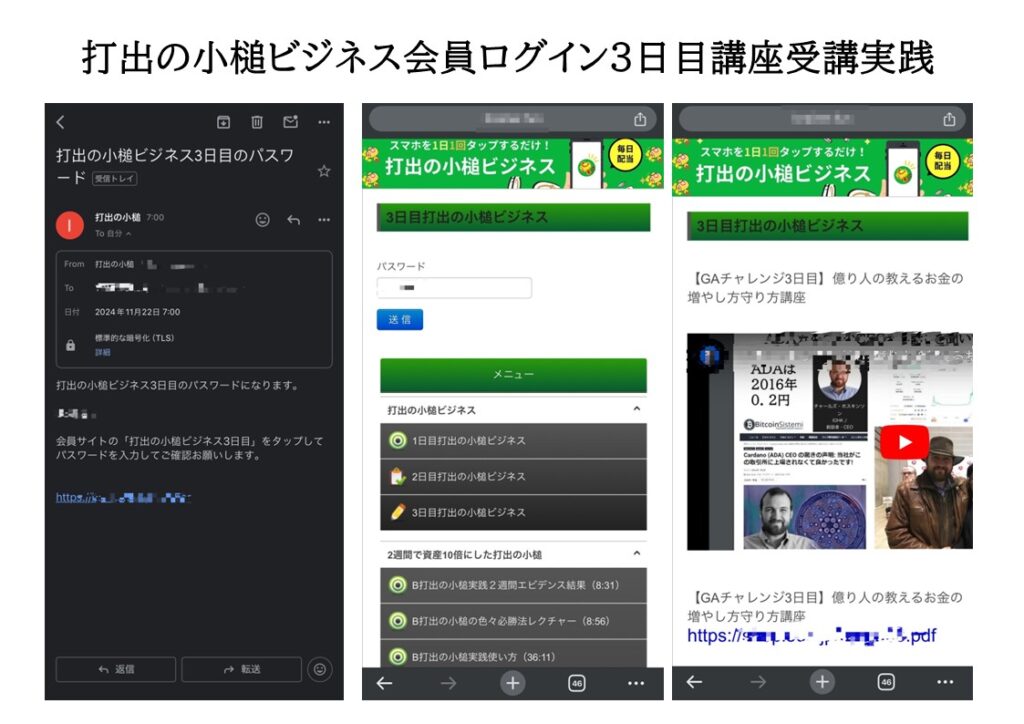Focus the パスワード input field
1024x724 pixels.
click(x=454, y=288)
